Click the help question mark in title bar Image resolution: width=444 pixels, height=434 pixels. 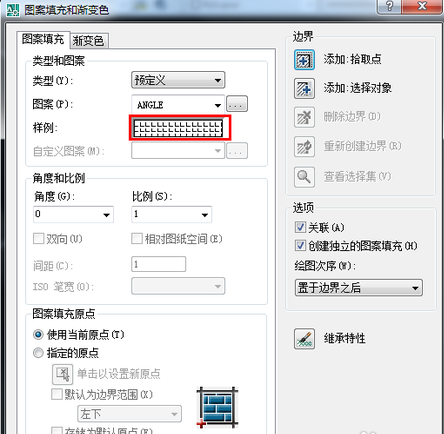point(389,6)
